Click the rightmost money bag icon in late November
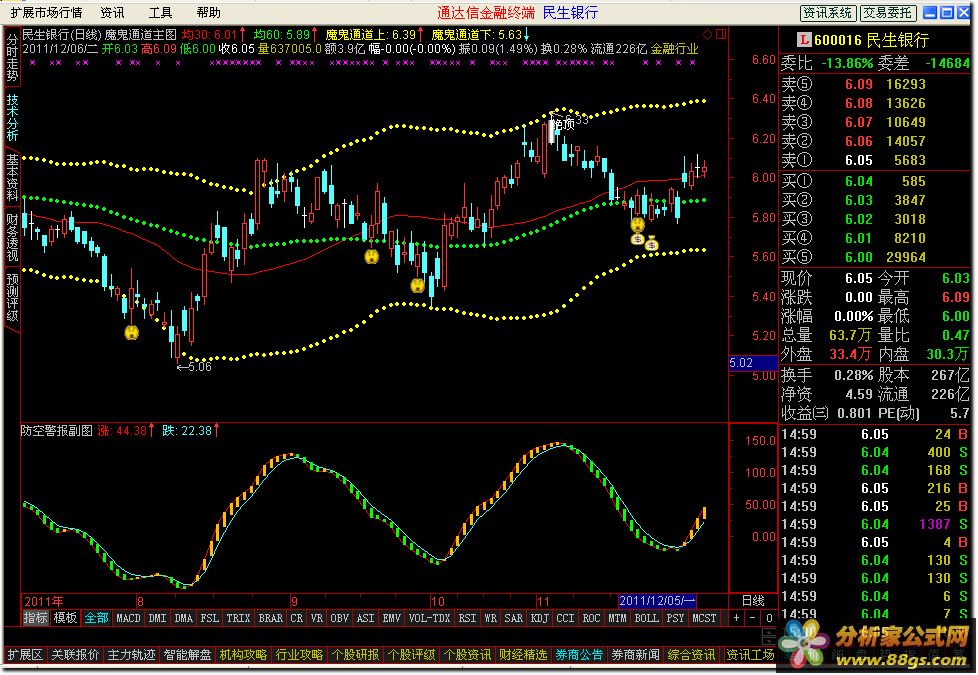 click(652, 244)
